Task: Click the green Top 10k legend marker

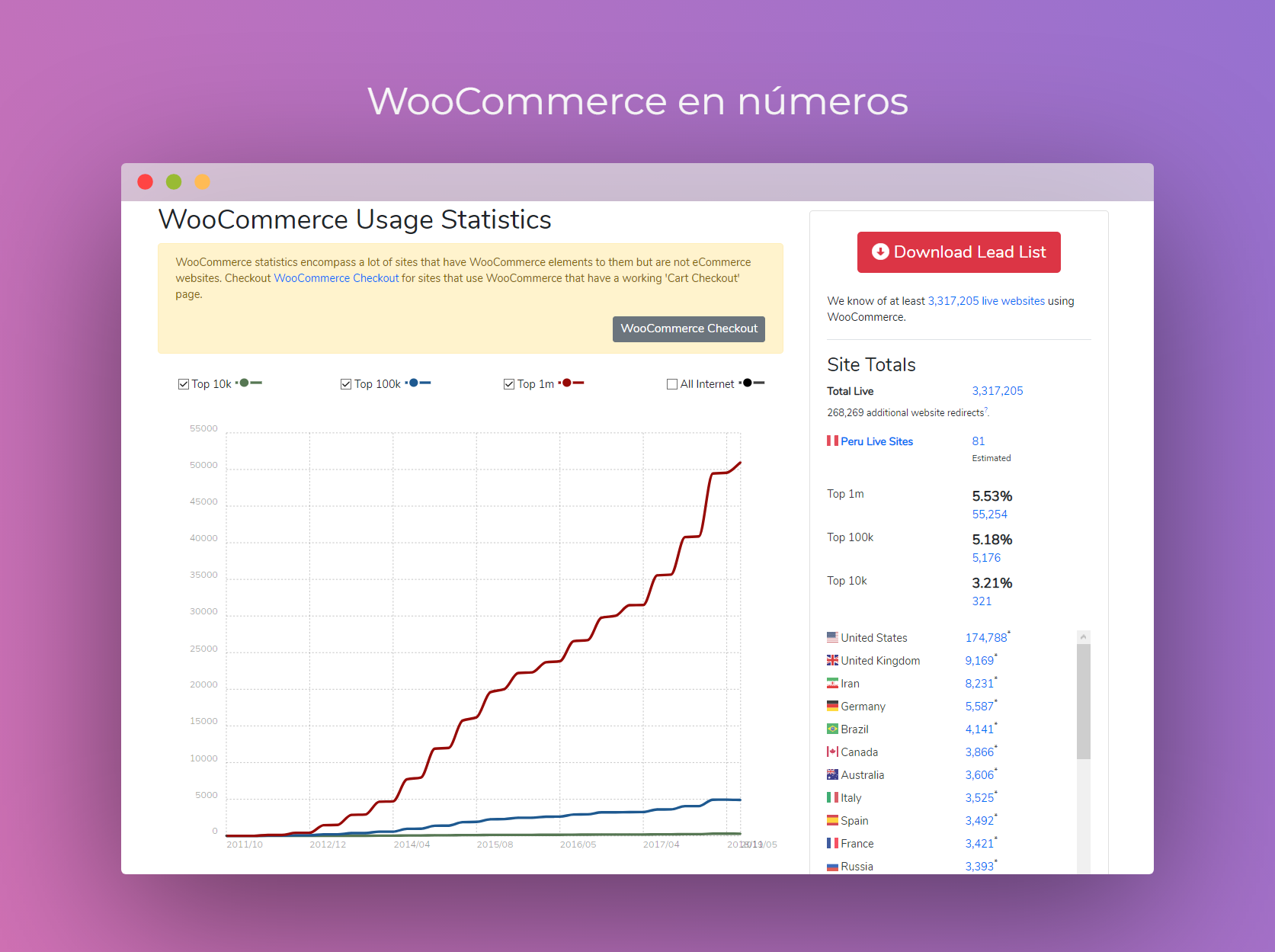Action: click(x=249, y=383)
